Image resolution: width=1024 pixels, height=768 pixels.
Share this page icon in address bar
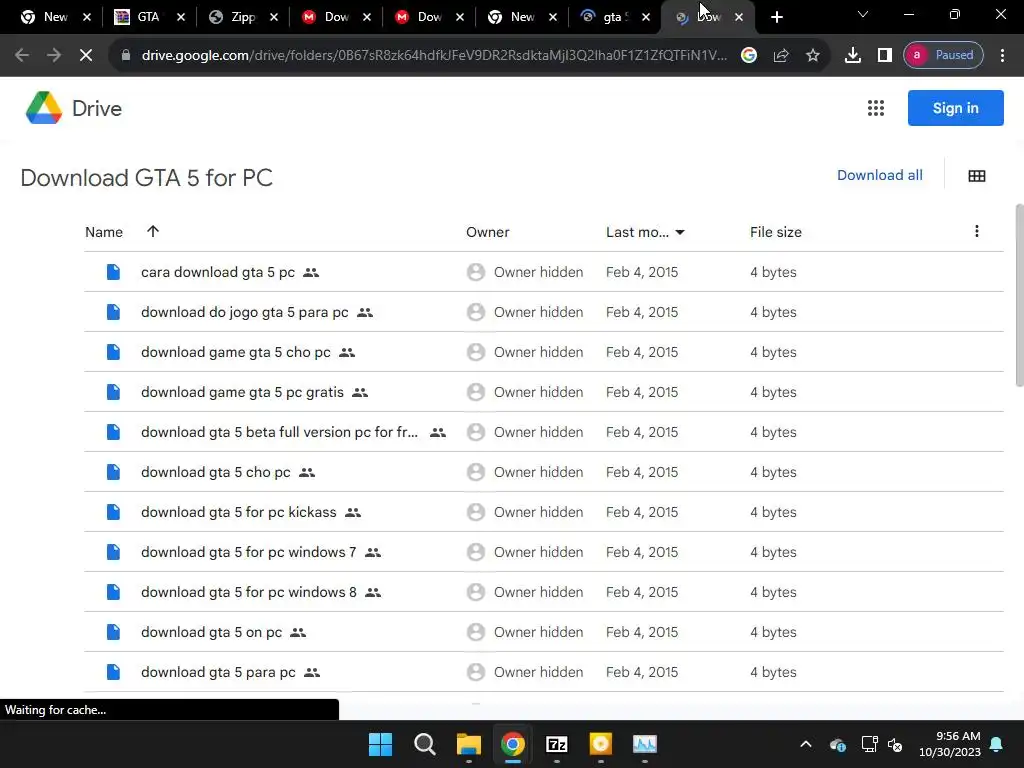(x=781, y=55)
